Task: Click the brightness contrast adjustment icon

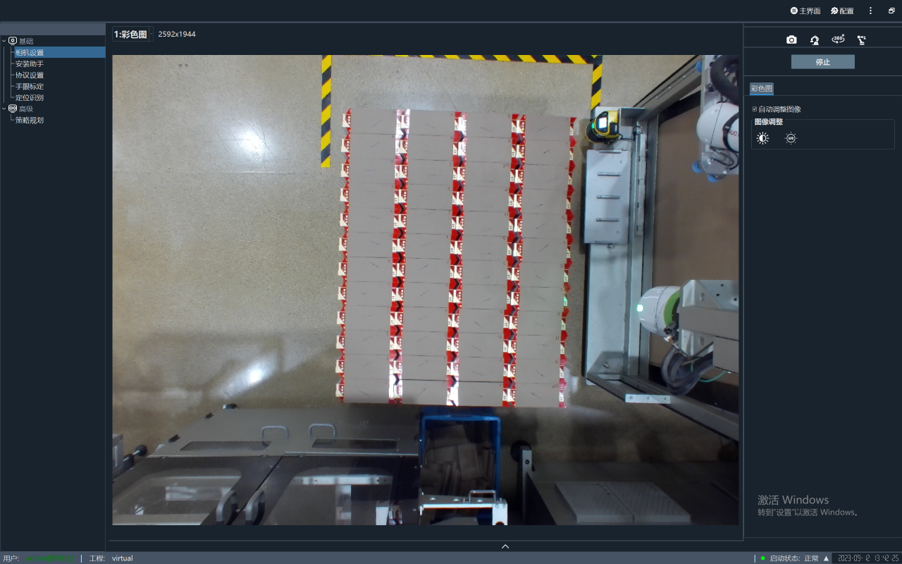Action: coord(763,138)
